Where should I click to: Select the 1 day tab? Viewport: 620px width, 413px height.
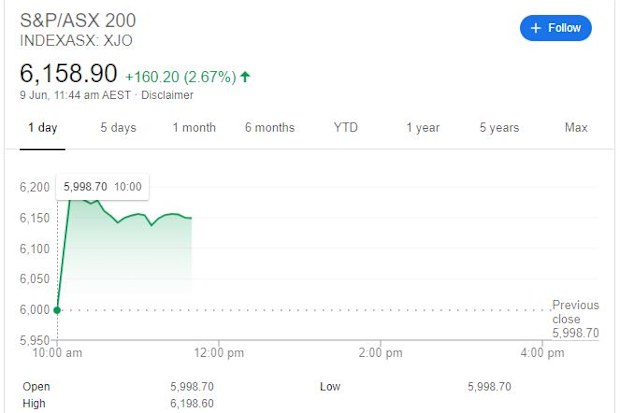[43, 128]
